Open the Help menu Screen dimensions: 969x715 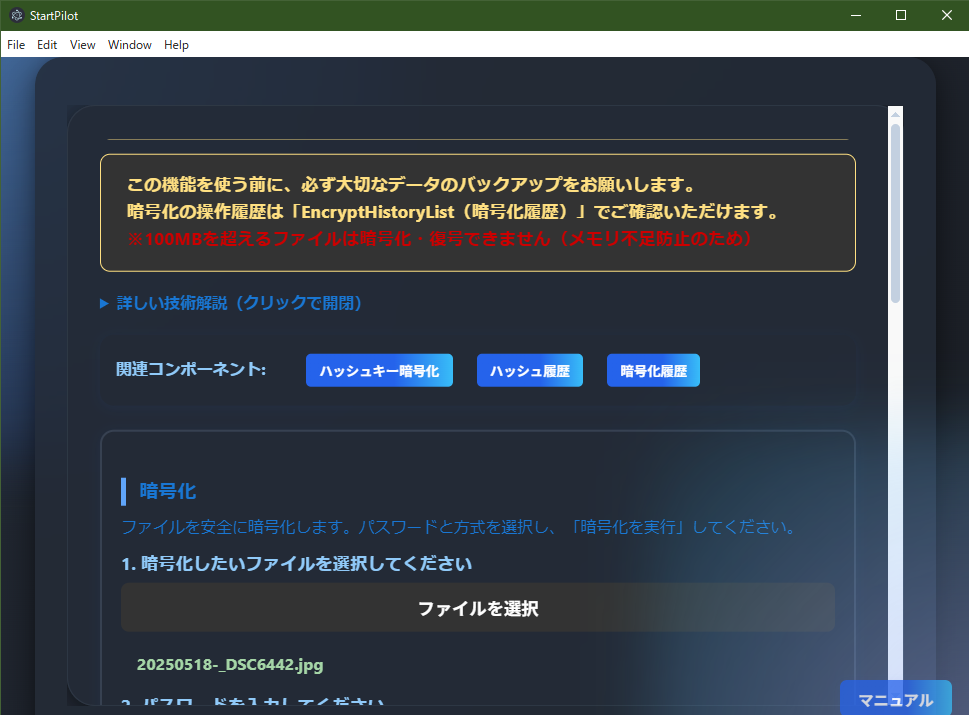(176, 45)
